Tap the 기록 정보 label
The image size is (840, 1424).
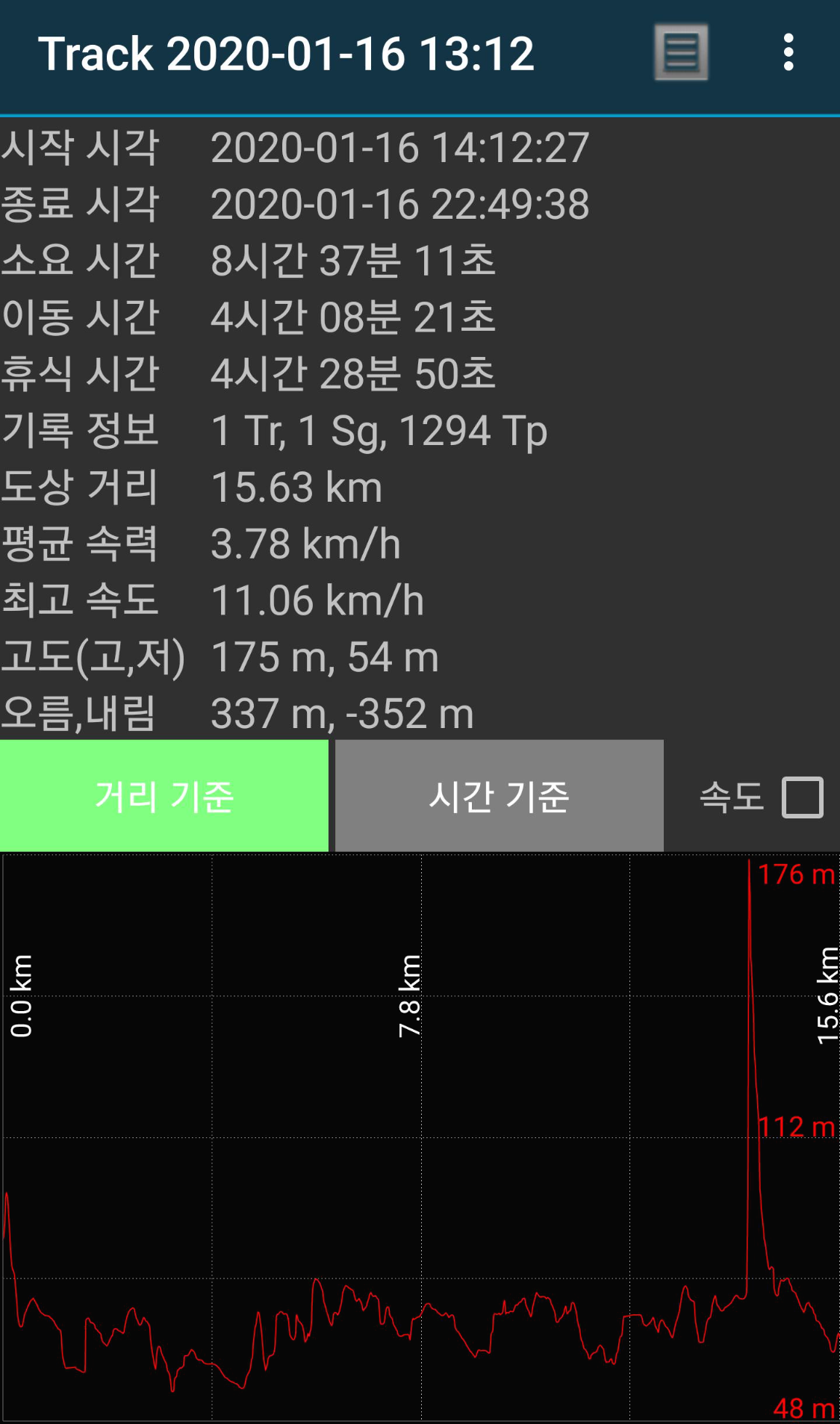click(80, 431)
